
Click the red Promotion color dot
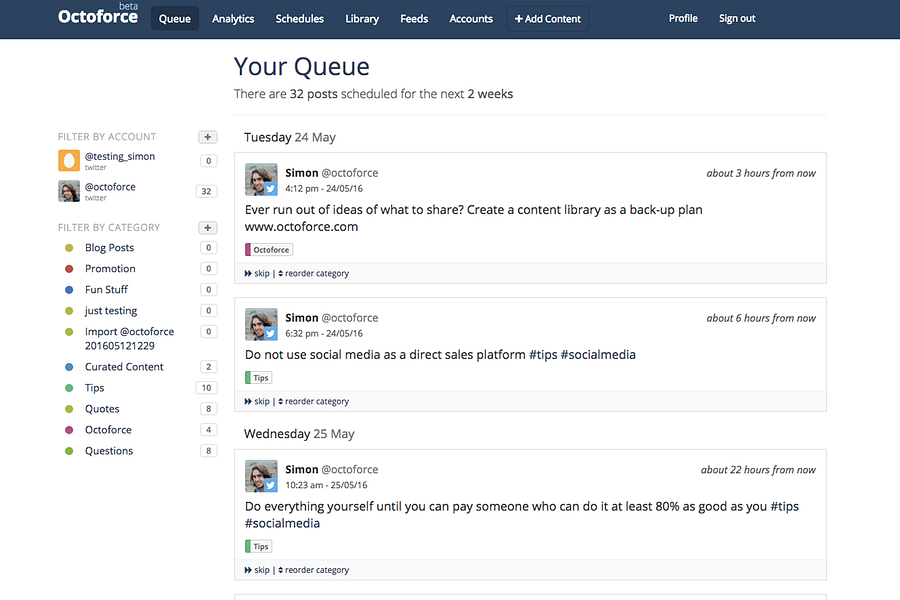coord(69,269)
